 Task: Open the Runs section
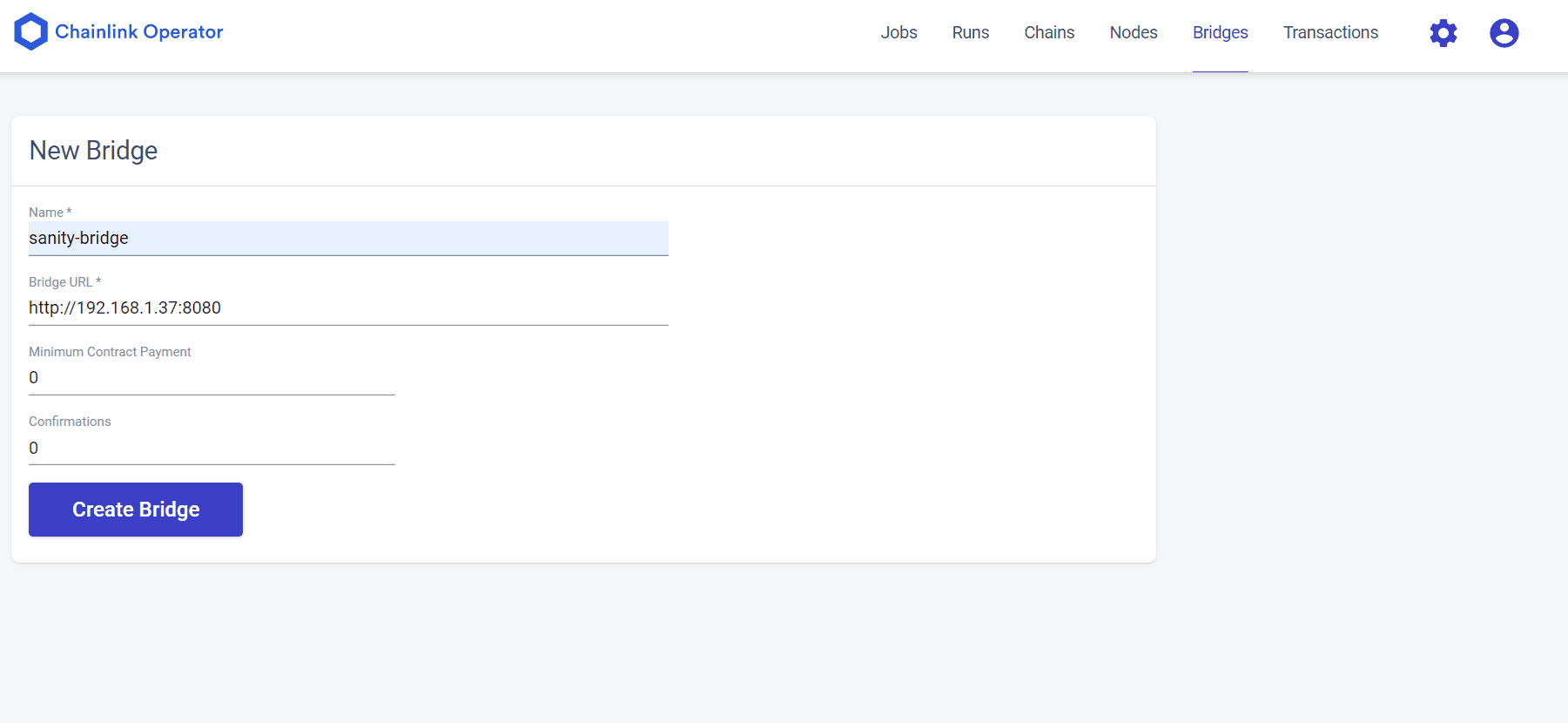[x=970, y=33]
